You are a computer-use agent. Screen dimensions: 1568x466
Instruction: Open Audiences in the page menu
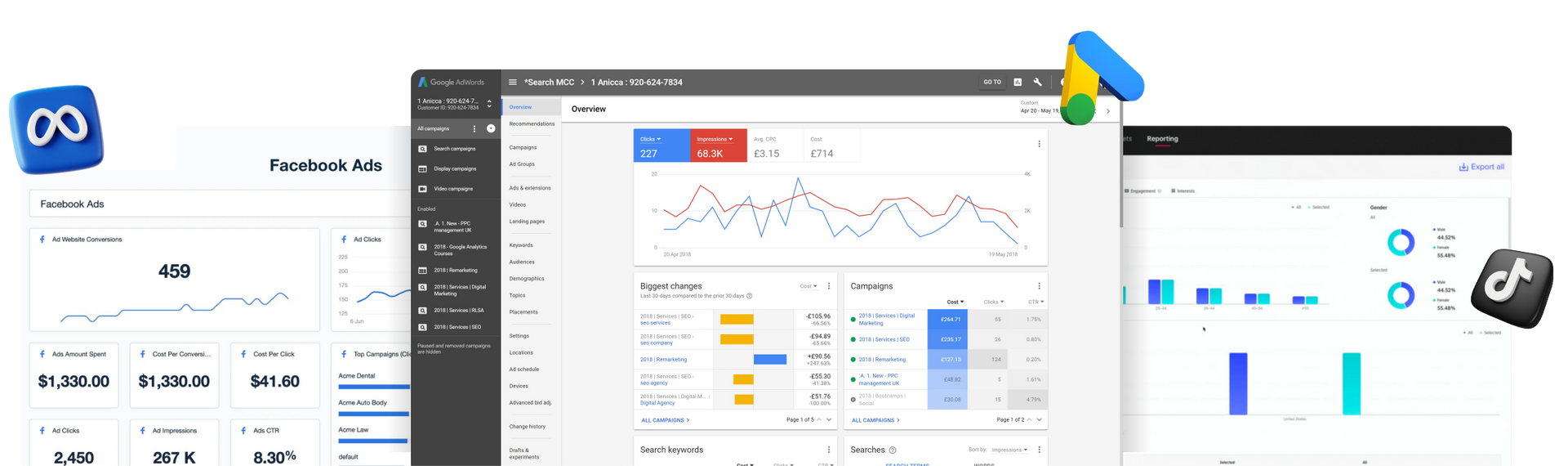[522, 262]
